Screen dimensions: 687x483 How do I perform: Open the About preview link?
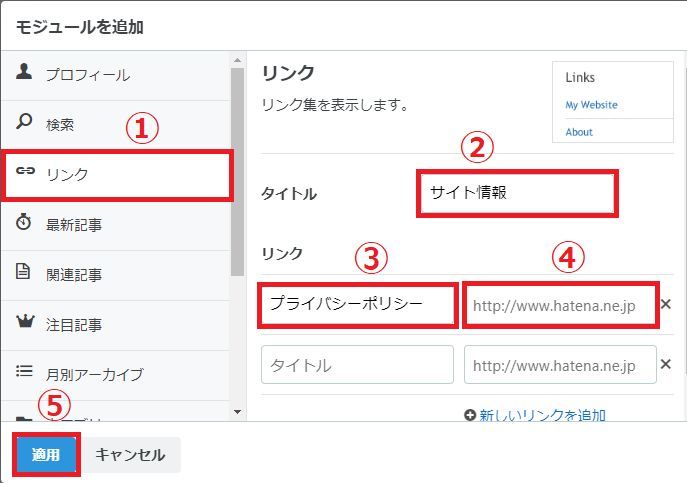579,132
